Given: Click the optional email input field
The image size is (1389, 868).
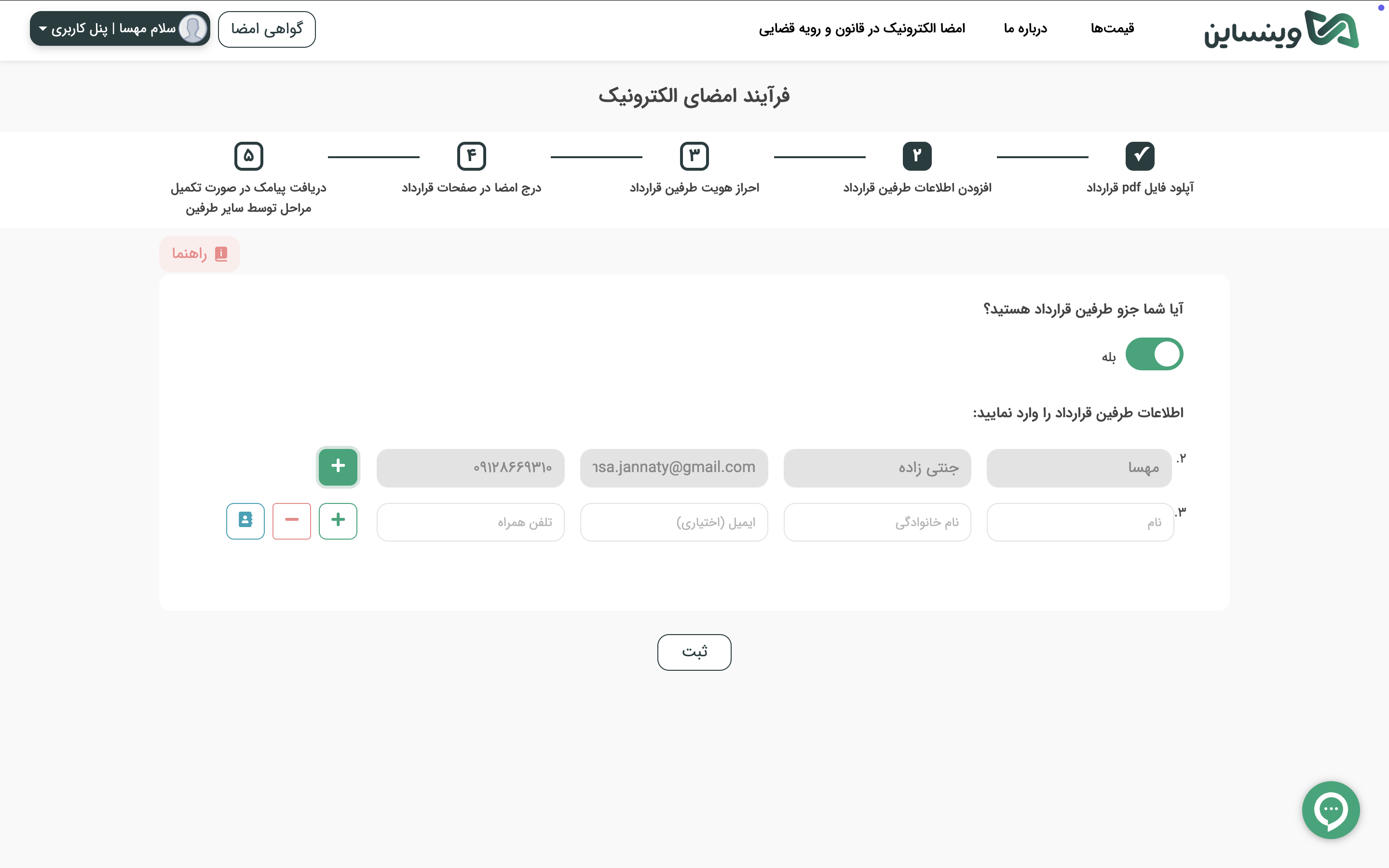Looking at the screenshot, I should click(673, 522).
